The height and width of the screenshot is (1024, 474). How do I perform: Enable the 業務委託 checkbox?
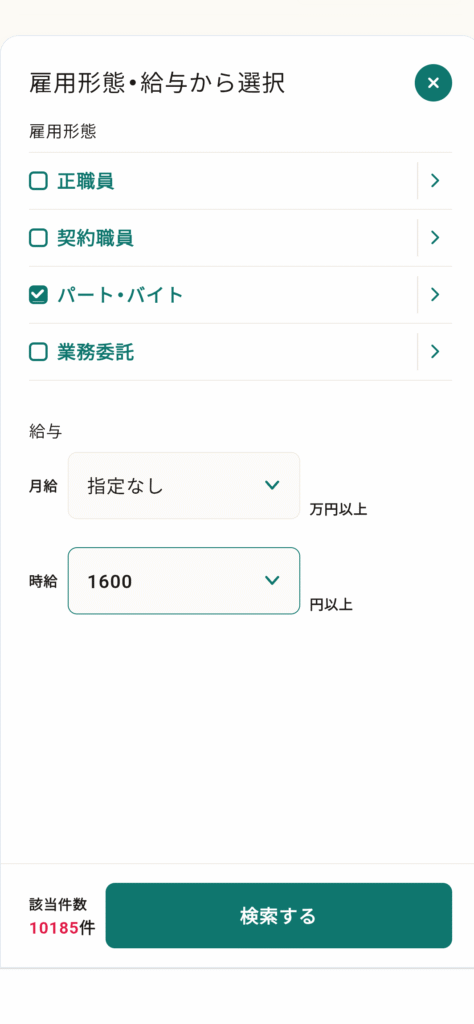coord(39,351)
